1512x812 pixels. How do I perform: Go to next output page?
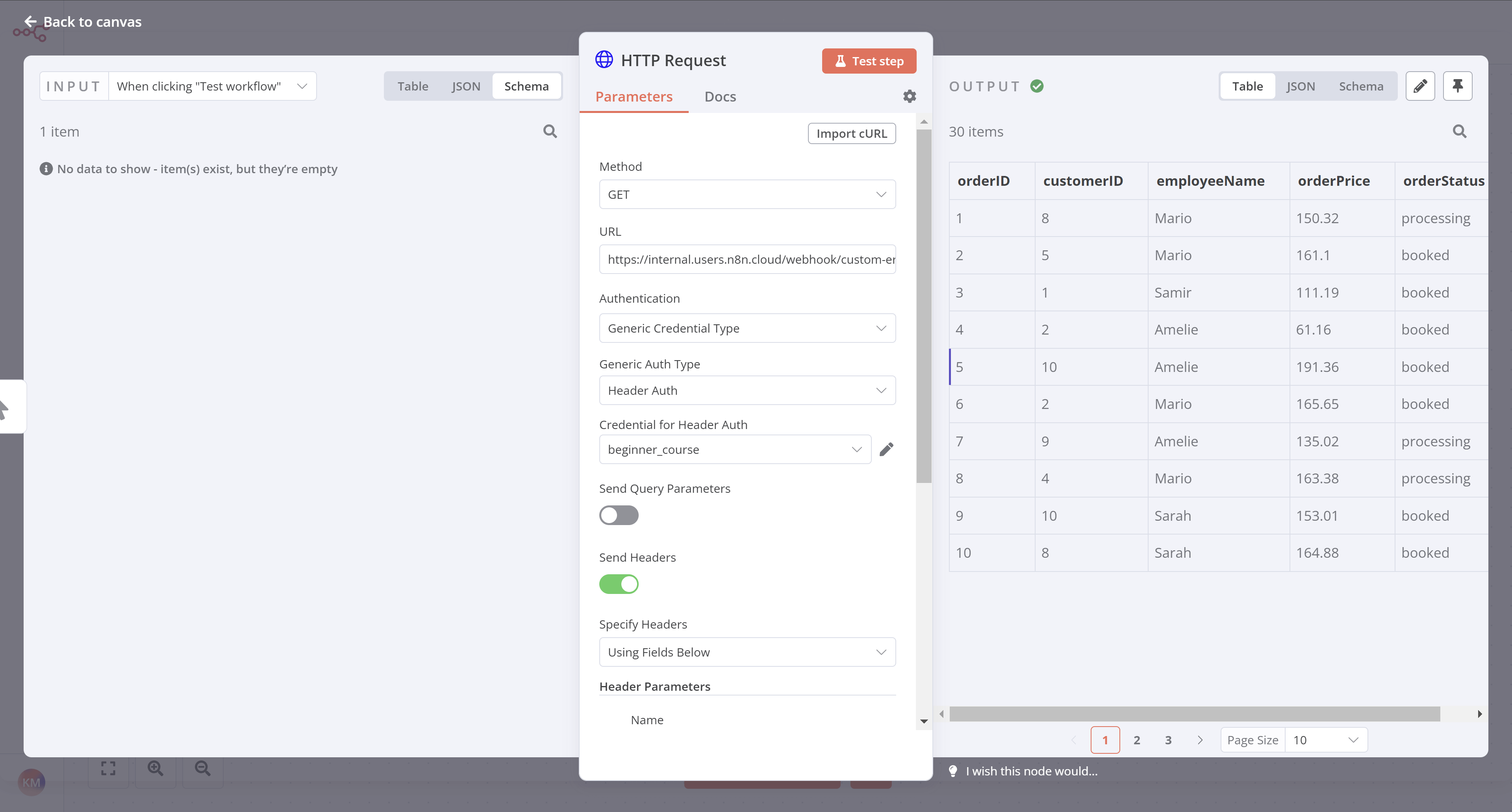(1200, 740)
